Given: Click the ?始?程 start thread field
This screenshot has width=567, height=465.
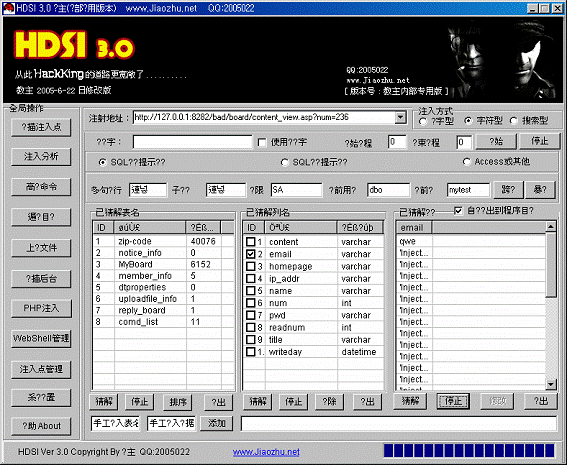Looking at the screenshot, I should [397, 142].
